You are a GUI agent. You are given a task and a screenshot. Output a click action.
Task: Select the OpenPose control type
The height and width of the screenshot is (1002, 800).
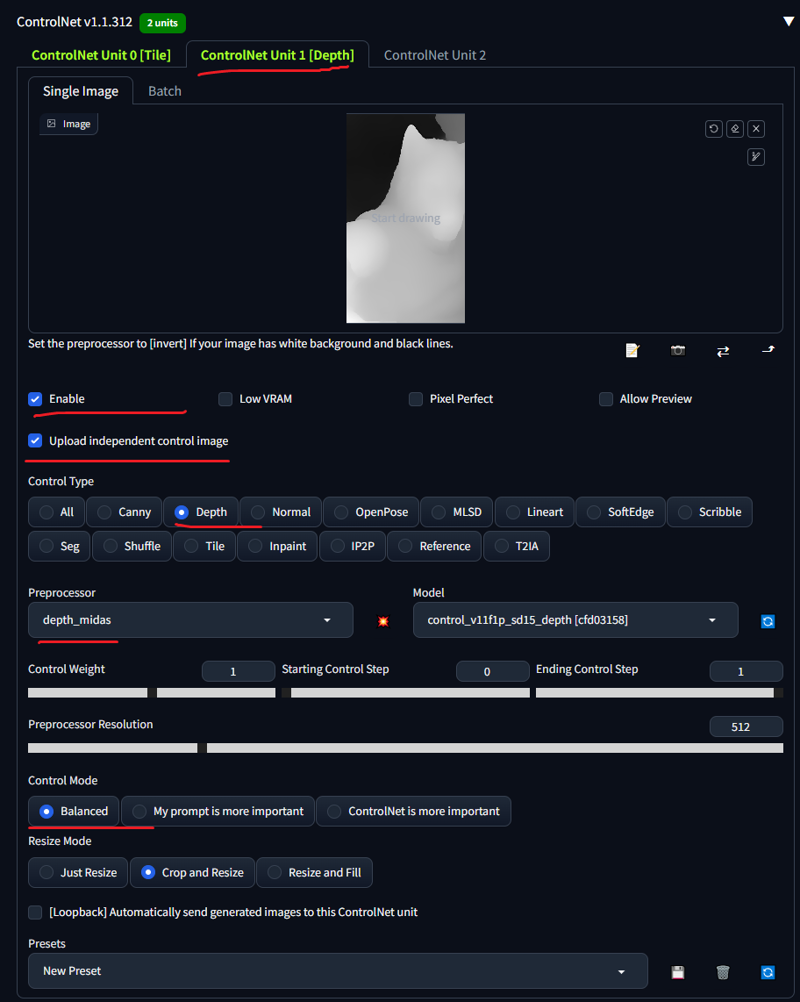tap(371, 512)
